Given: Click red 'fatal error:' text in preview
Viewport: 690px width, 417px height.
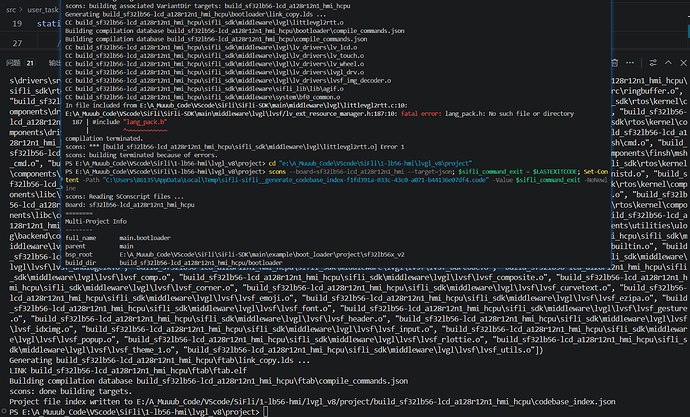Looking at the screenshot, I should [421, 113].
